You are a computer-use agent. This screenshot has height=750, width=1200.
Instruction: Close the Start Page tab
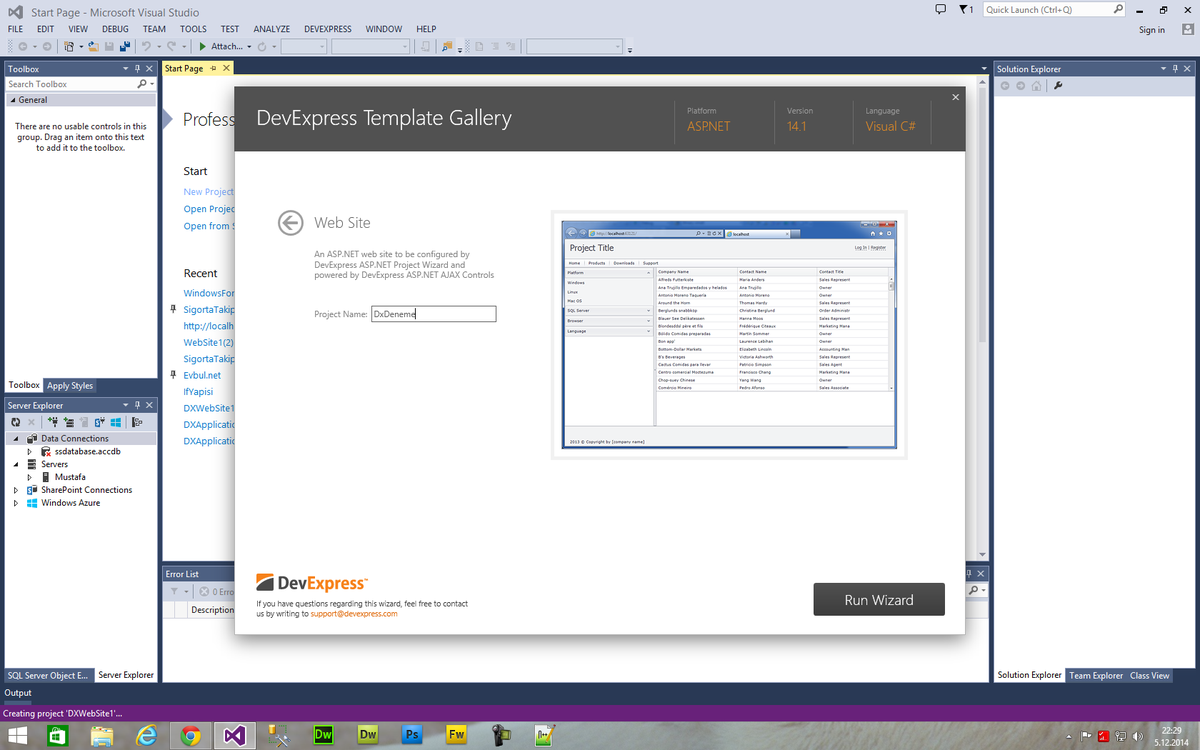pyautogui.click(x=225, y=68)
